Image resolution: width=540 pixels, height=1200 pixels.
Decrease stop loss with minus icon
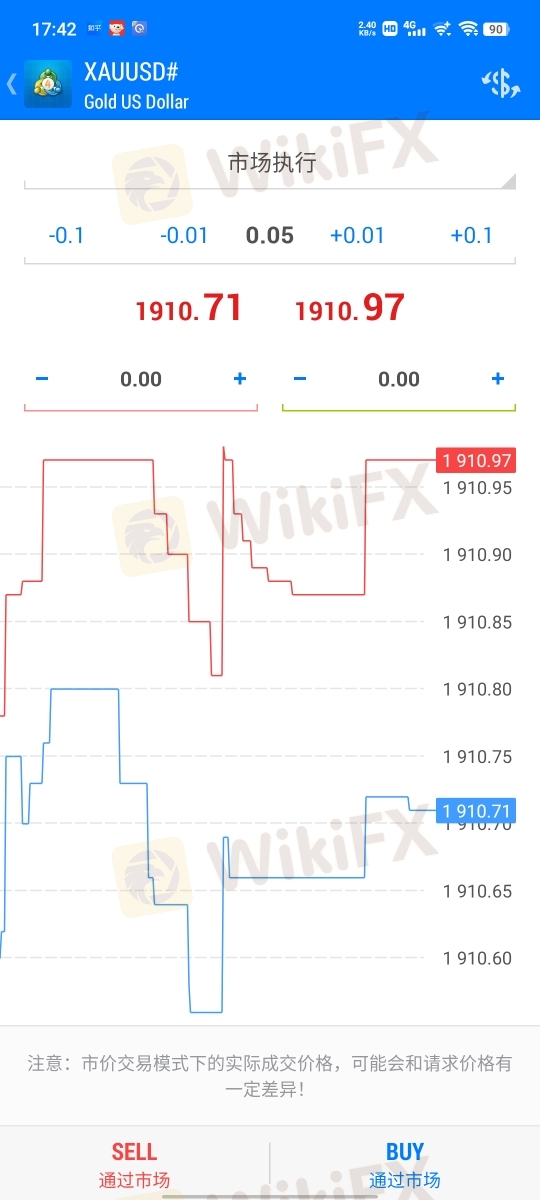coord(42,379)
